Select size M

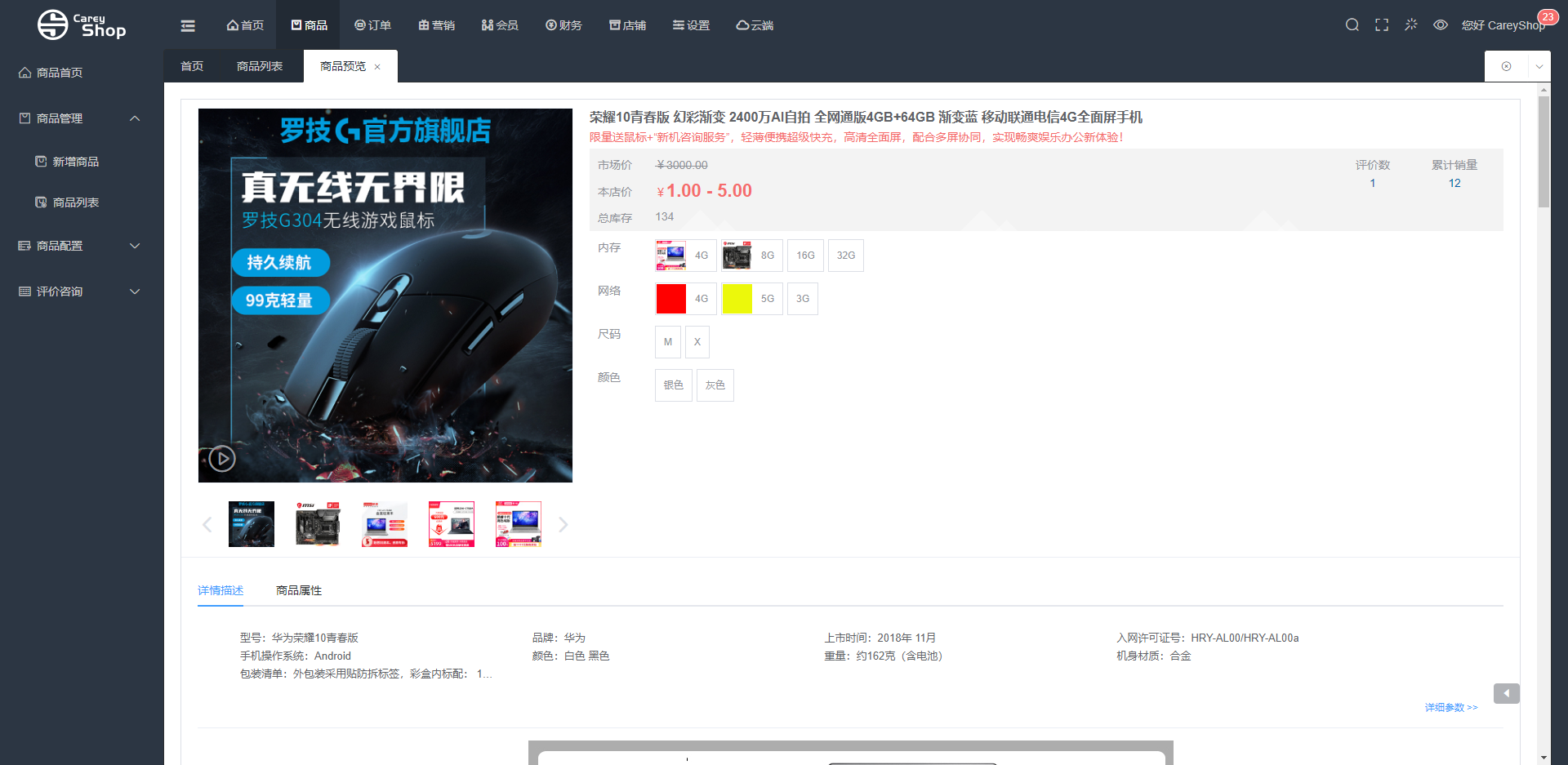coord(668,342)
